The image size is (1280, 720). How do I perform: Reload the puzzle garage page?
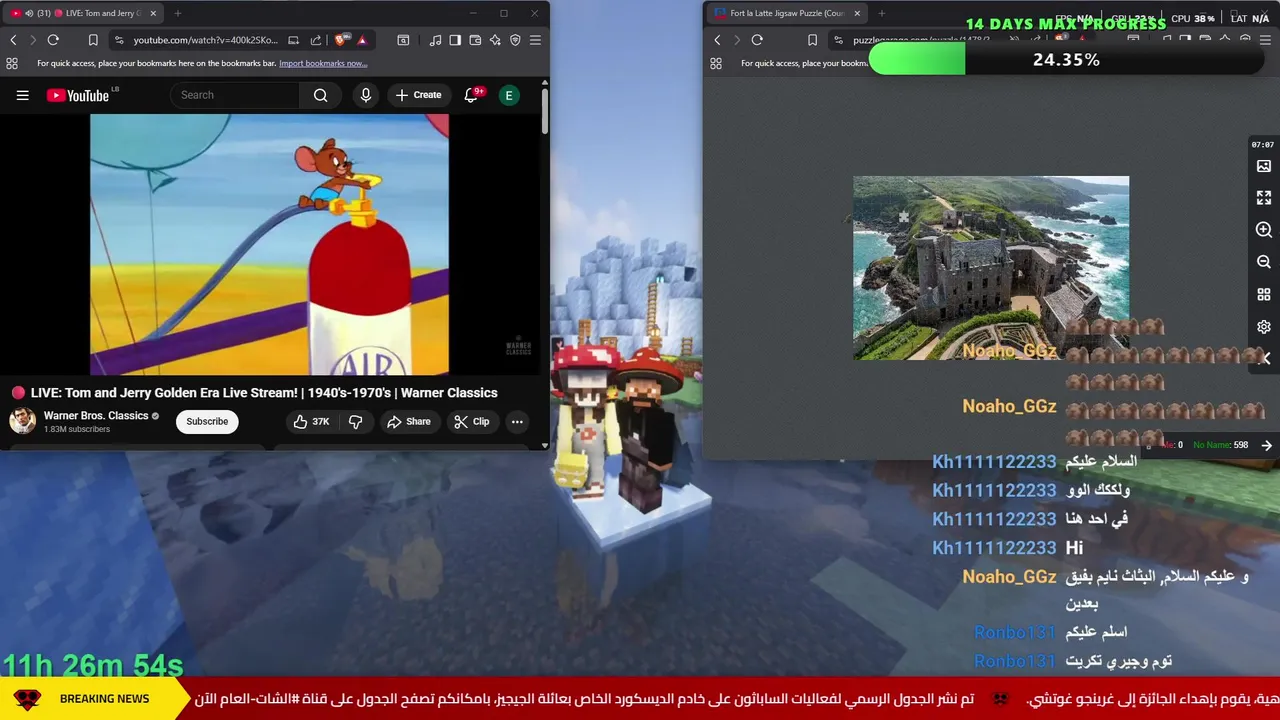(757, 40)
